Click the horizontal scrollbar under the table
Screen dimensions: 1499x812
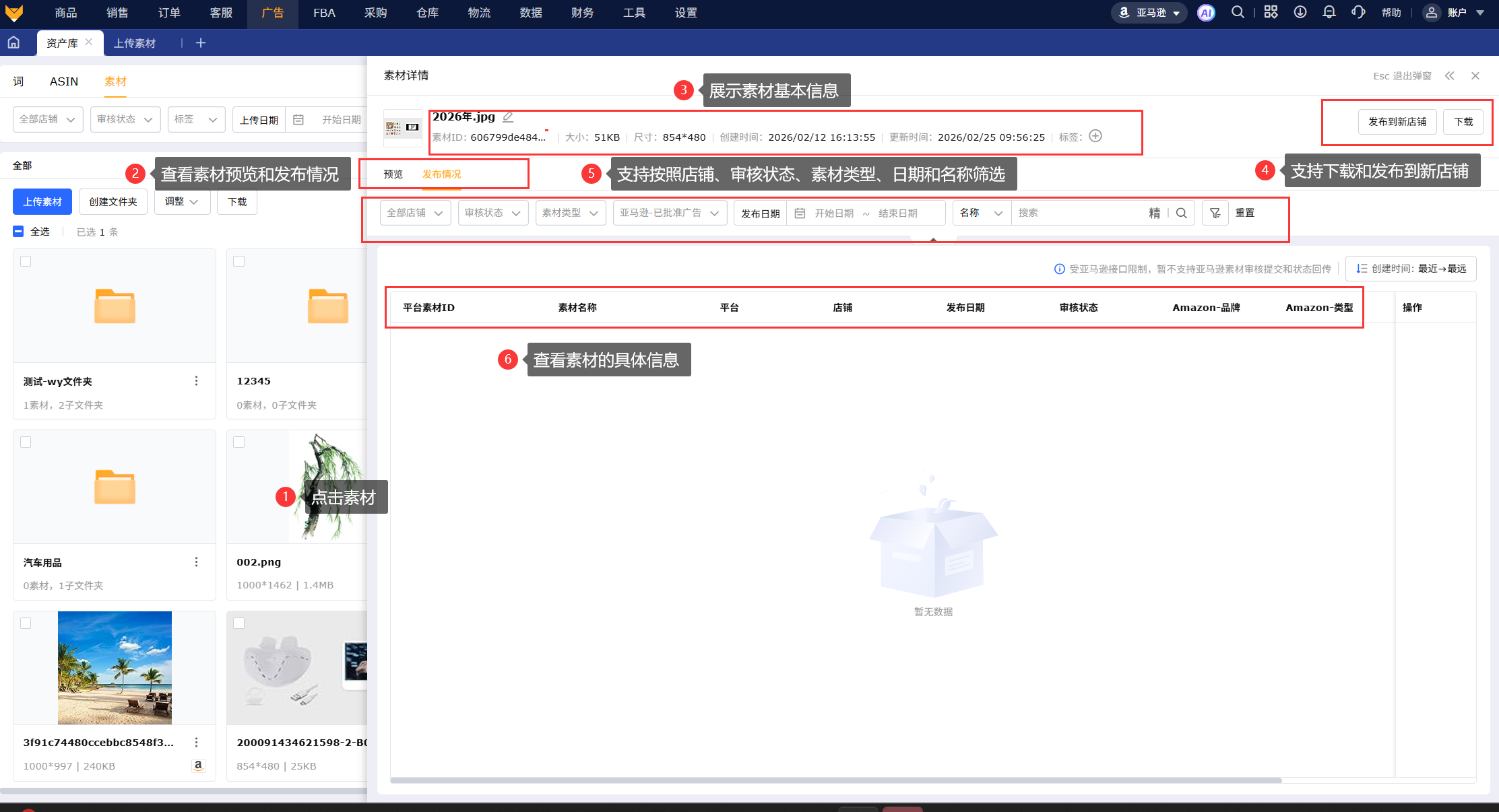click(x=835, y=780)
